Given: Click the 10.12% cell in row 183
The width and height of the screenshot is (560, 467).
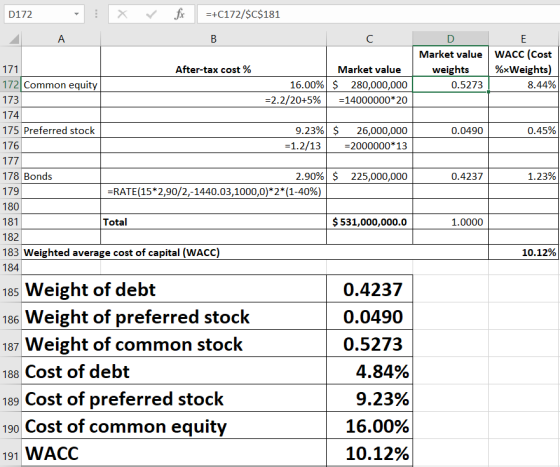Looking at the screenshot, I should pos(523,252).
